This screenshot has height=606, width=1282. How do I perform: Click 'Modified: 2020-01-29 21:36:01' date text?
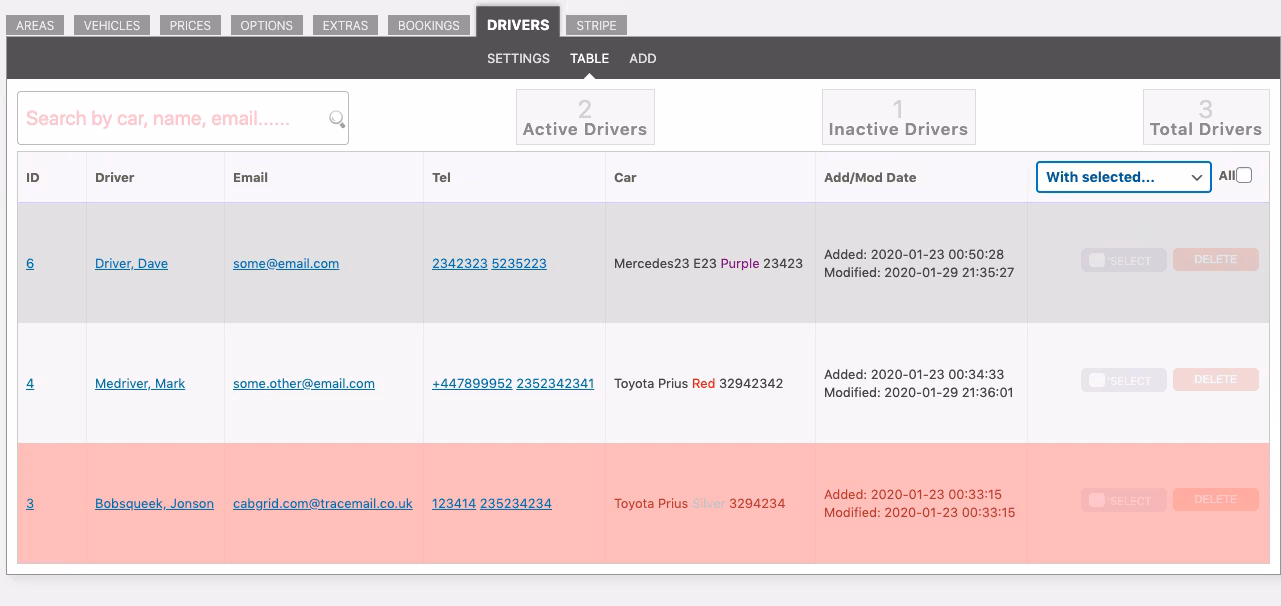tap(918, 392)
